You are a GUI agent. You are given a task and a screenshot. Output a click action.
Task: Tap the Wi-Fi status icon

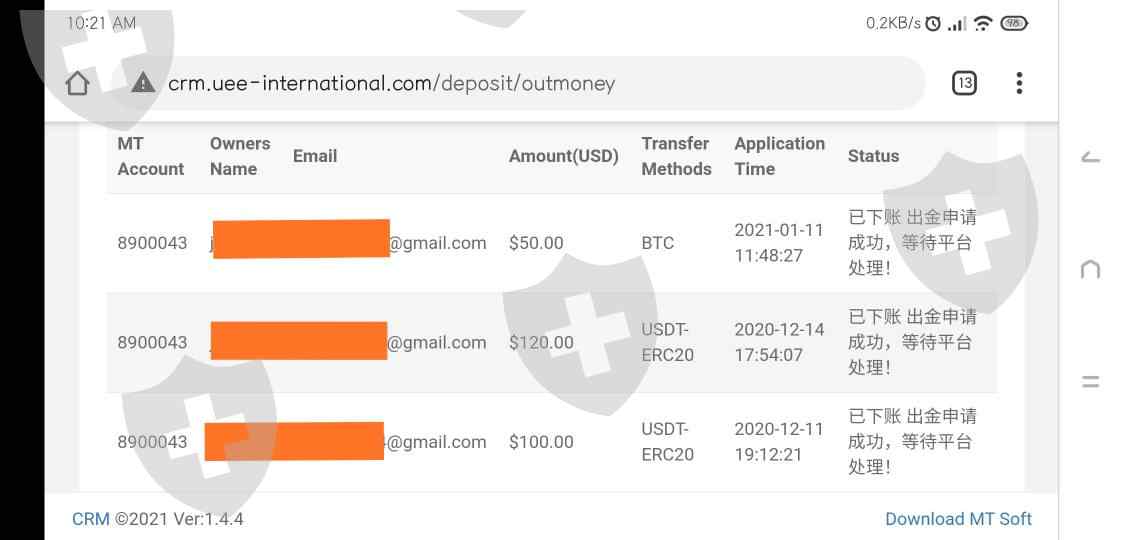[x=983, y=23]
